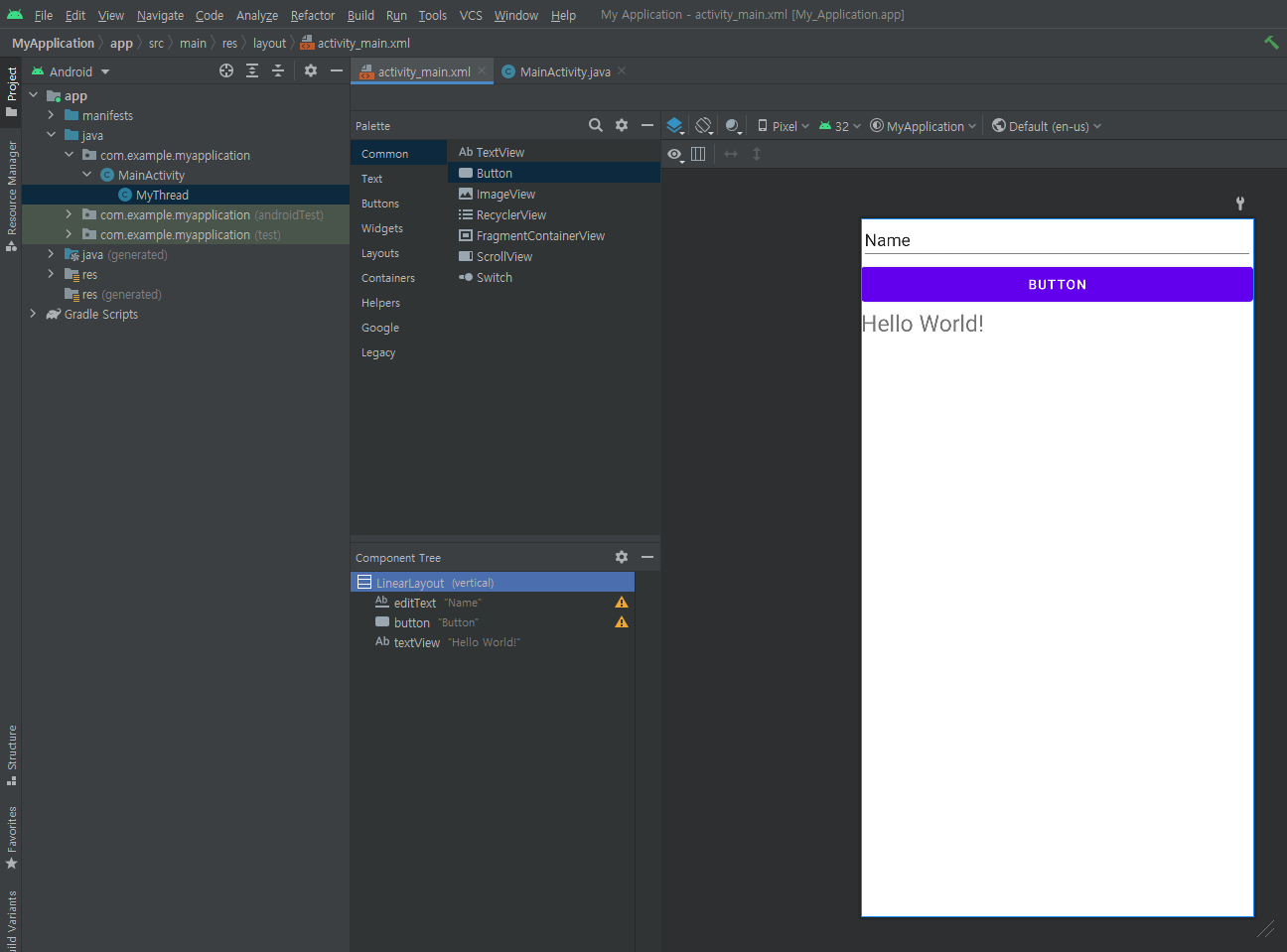1287x952 pixels.
Task: Click the wrench icon above preview
Action: pyautogui.click(x=1240, y=204)
